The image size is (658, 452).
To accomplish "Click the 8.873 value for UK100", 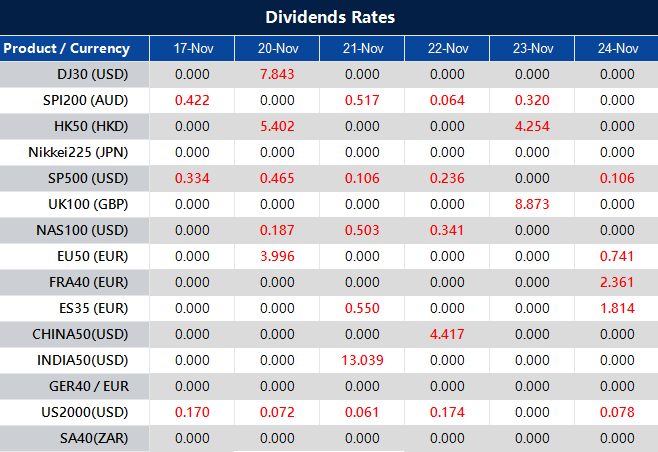I will click(532, 204).
